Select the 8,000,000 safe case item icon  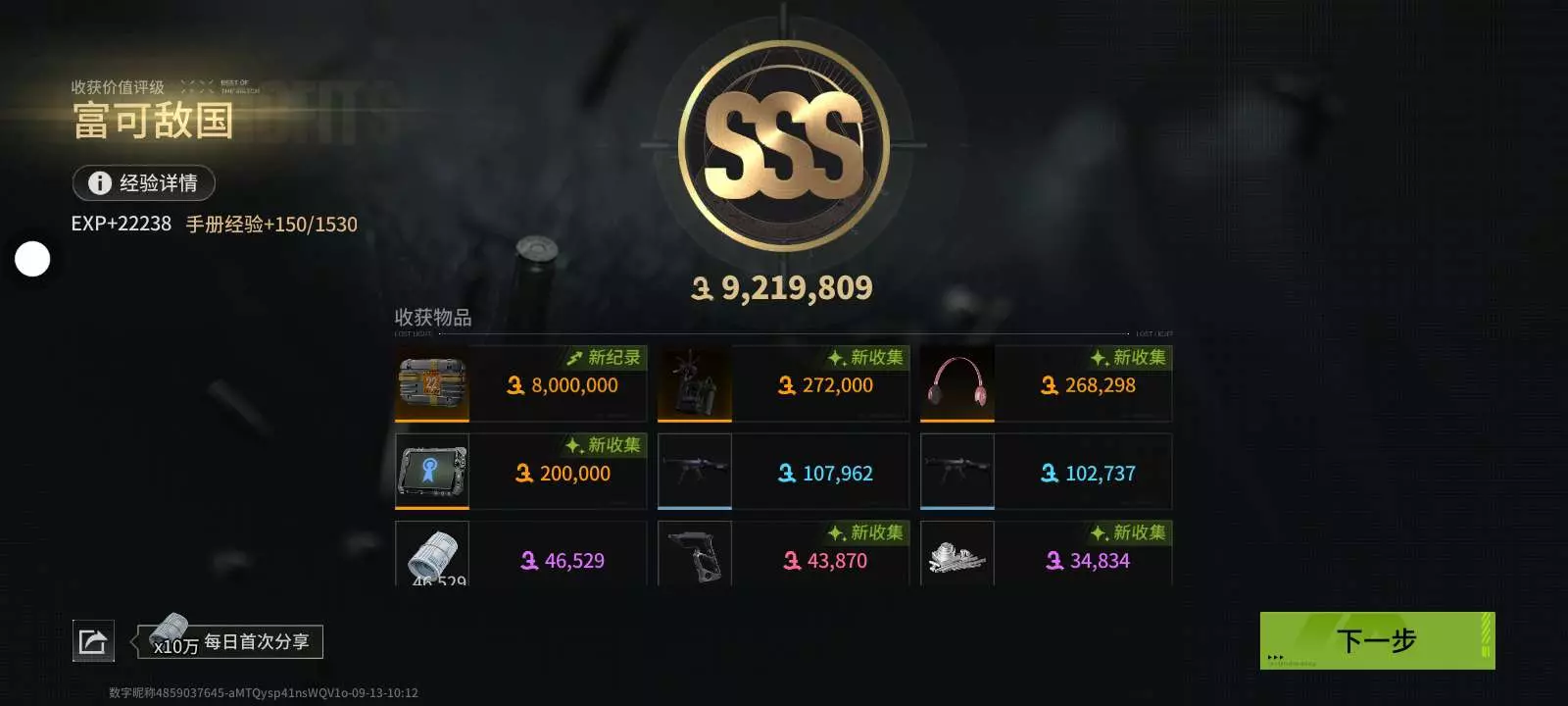[432, 383]
